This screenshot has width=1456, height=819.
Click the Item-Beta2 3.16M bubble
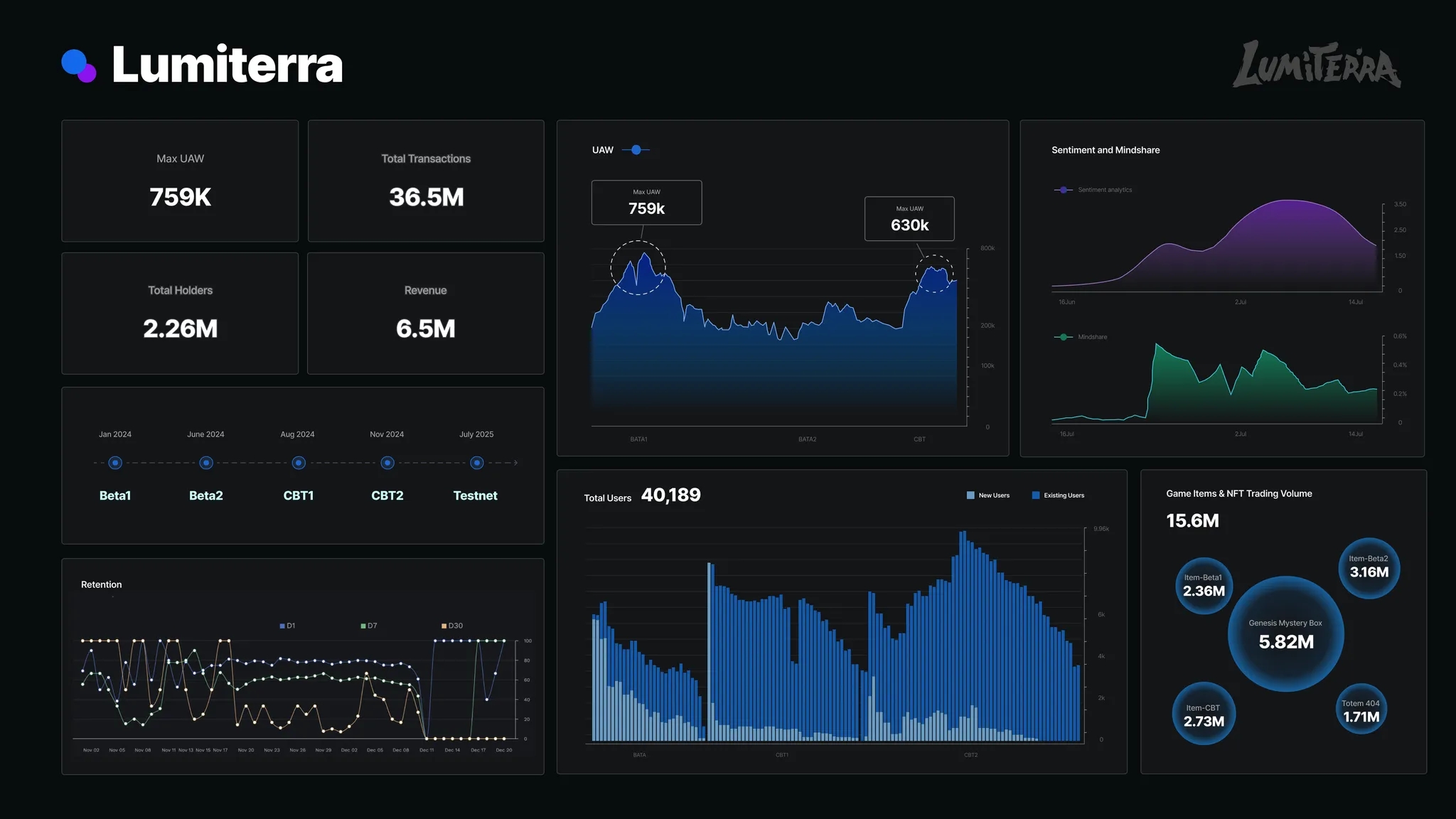pyautogui.click(x=1369, y=568)
